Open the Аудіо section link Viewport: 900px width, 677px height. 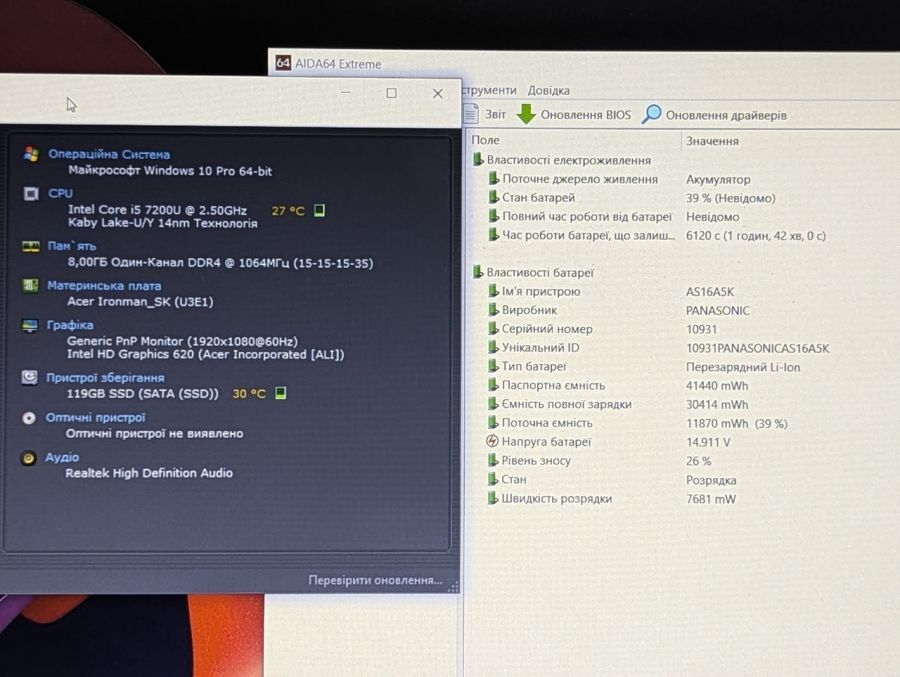coord(62,457)
